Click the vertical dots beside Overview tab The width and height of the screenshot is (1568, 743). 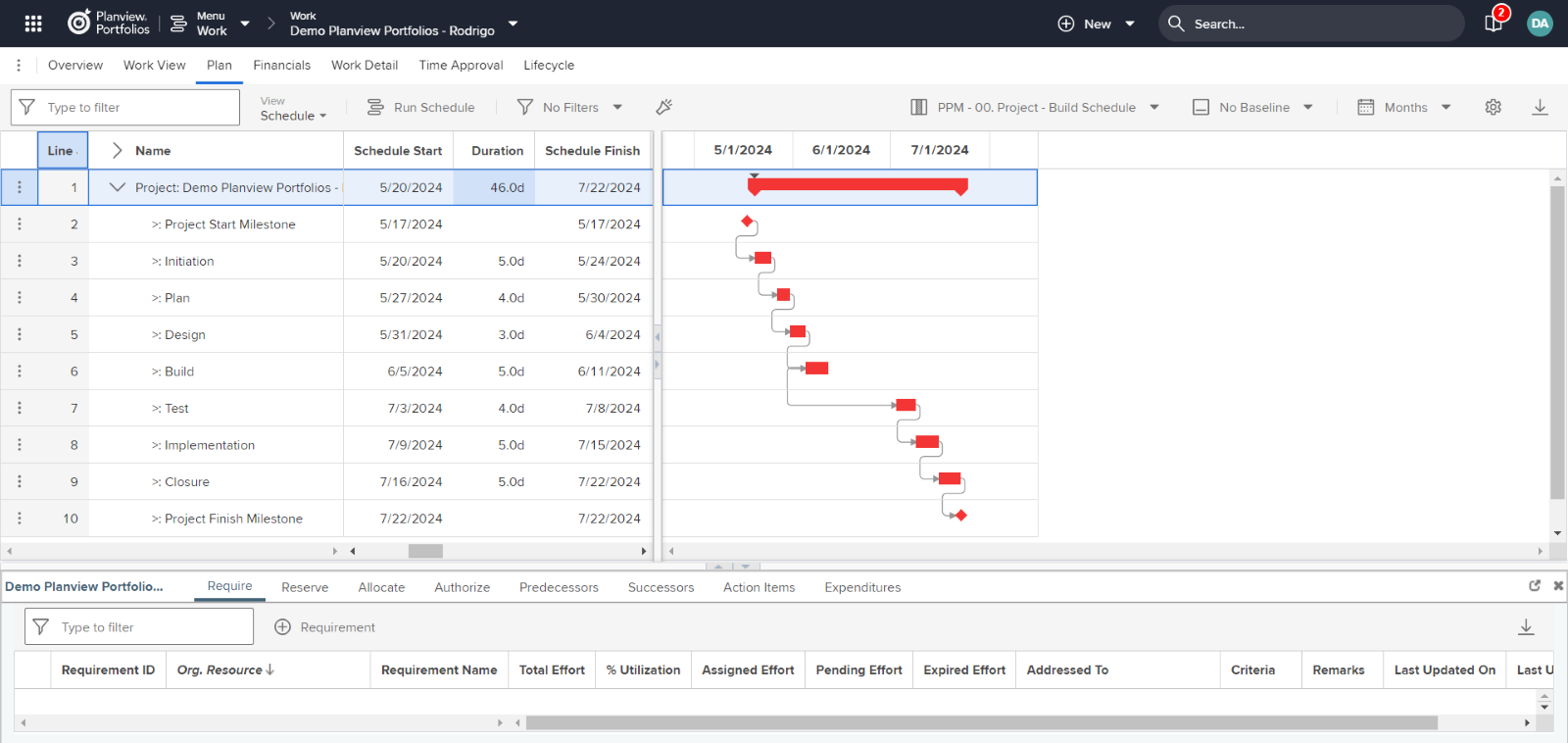[19, 65]
